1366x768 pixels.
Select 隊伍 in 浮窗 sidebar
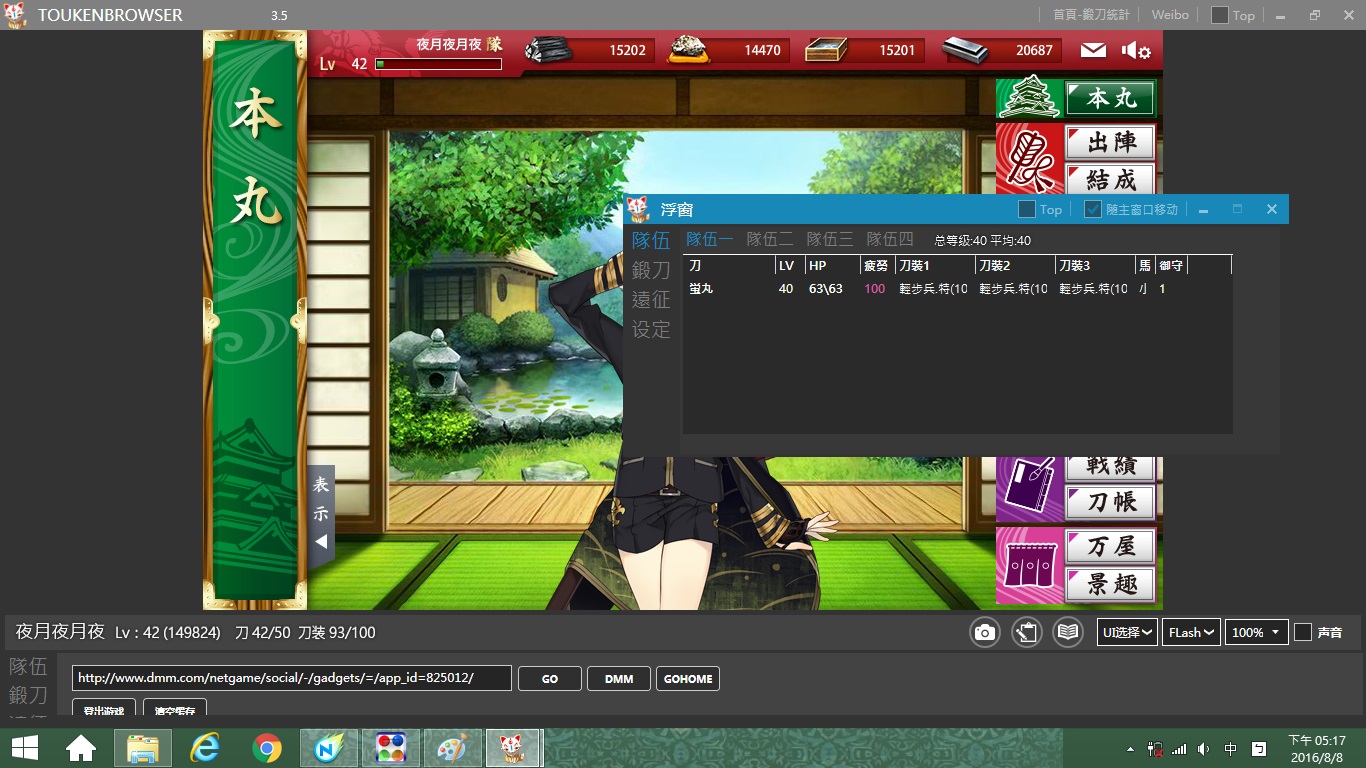point(651,240)
